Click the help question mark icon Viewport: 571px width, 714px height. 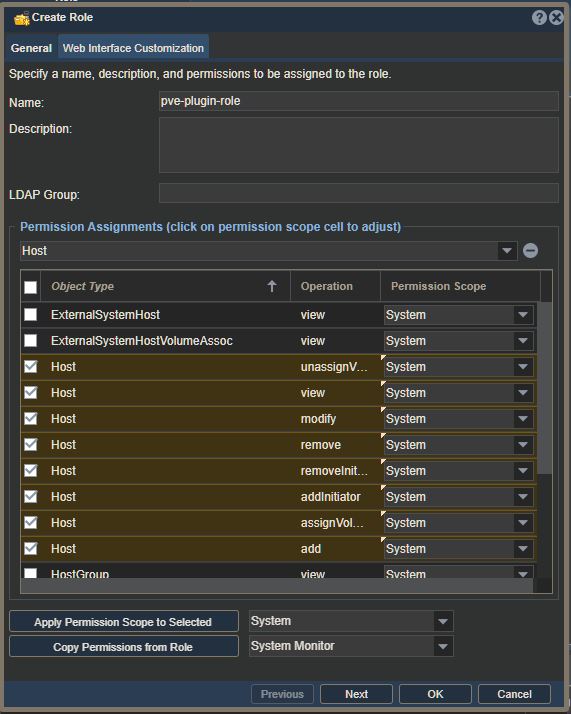tap(539, 18)
